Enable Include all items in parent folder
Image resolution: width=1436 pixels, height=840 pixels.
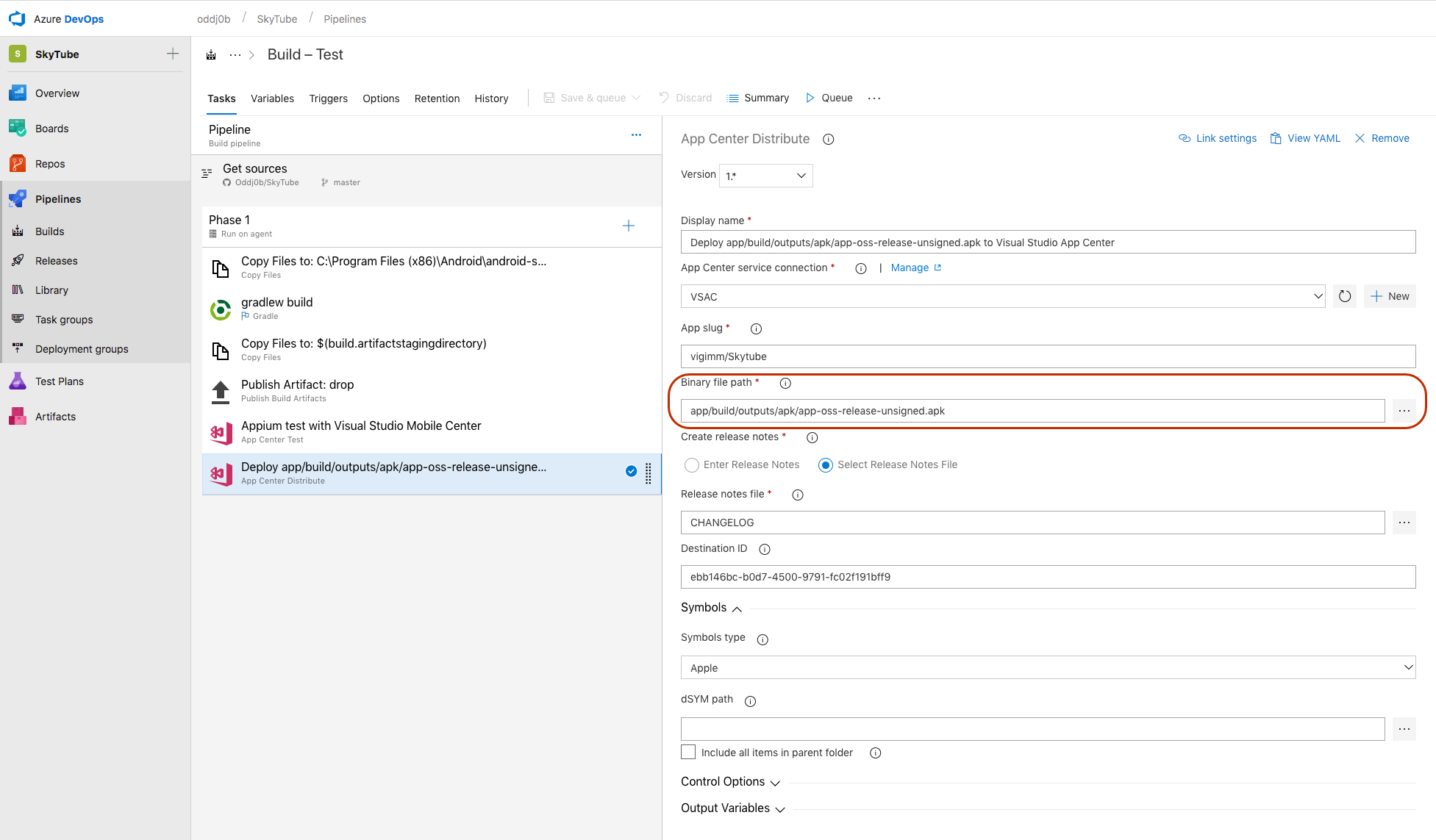687,753
